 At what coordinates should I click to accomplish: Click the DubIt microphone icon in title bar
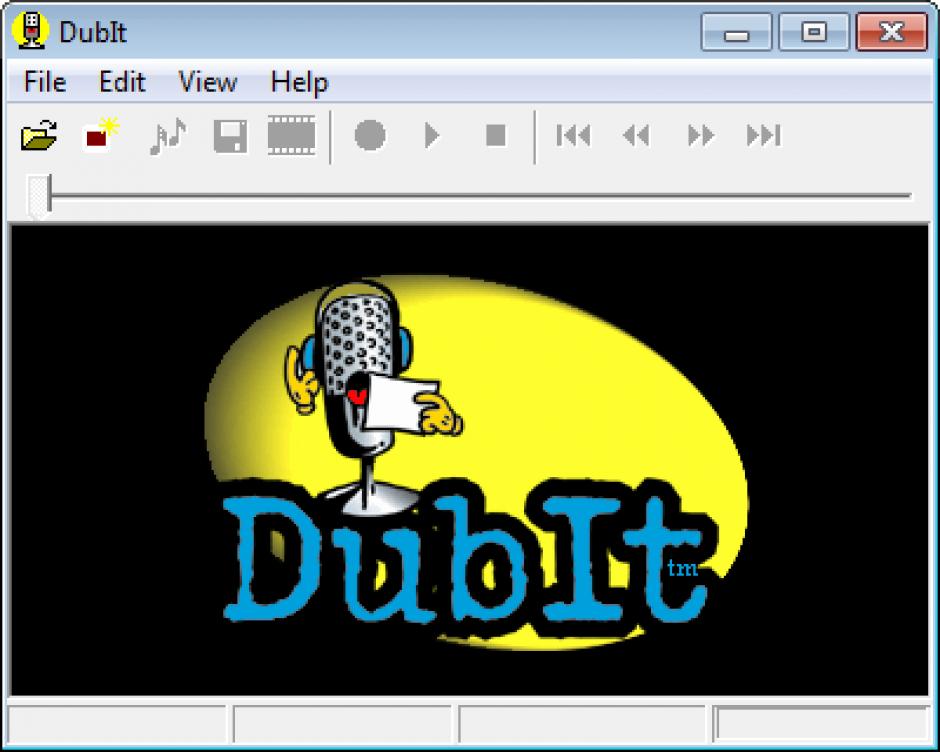(x=31, y=30)
